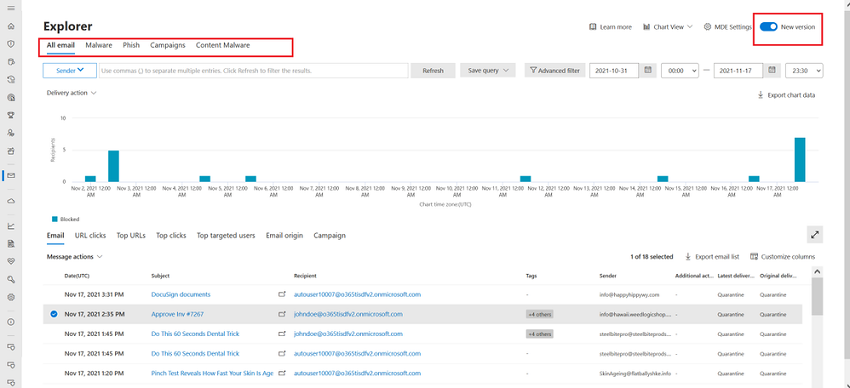Open MDE Settings gear icon
Image resolution: width=850 pixels, height=388 pixels.
pyautogui.click(x=707, y=27)
